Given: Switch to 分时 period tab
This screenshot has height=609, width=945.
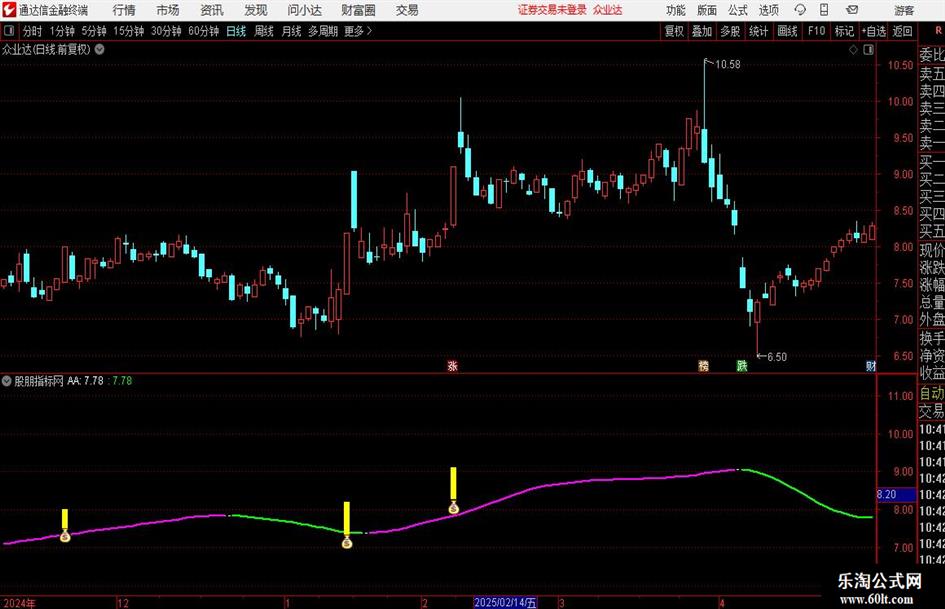Looking at the screenshot, I should click(32, 31).
